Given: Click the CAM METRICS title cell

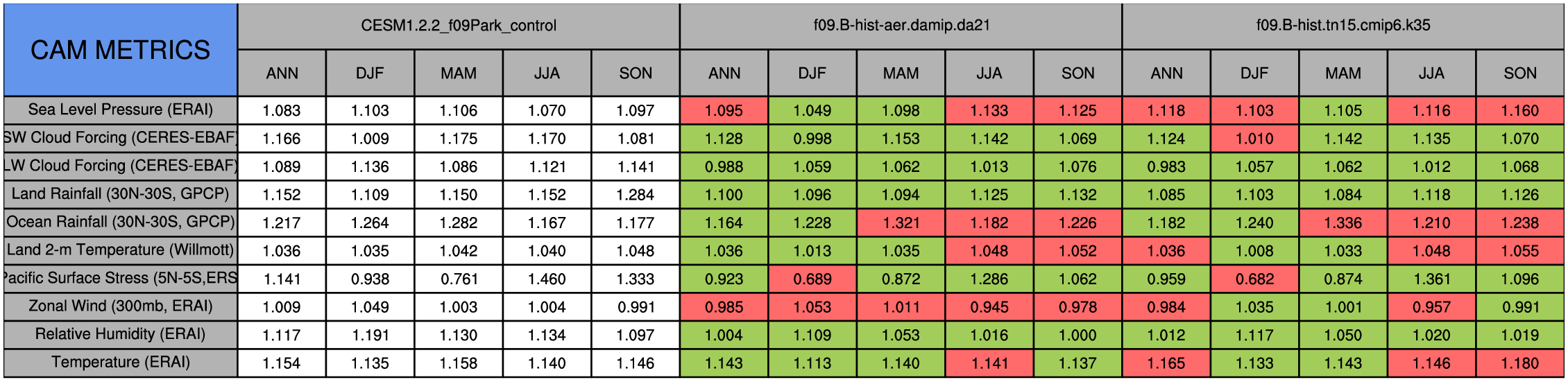Looking at the screenshot, I should (x=120, y=50).
